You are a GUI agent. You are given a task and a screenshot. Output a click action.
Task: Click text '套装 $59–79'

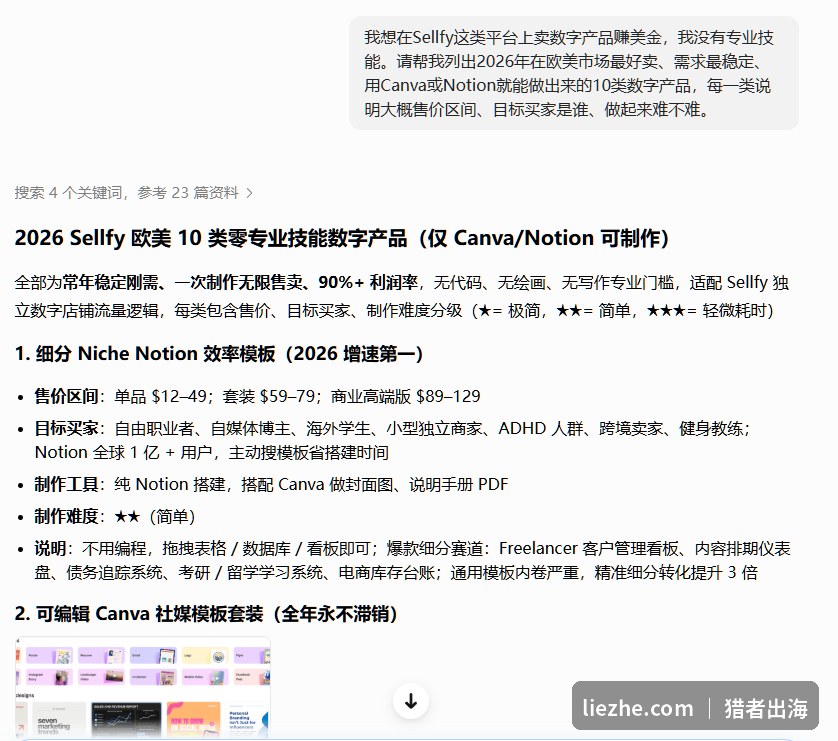[x=269, y=396]
